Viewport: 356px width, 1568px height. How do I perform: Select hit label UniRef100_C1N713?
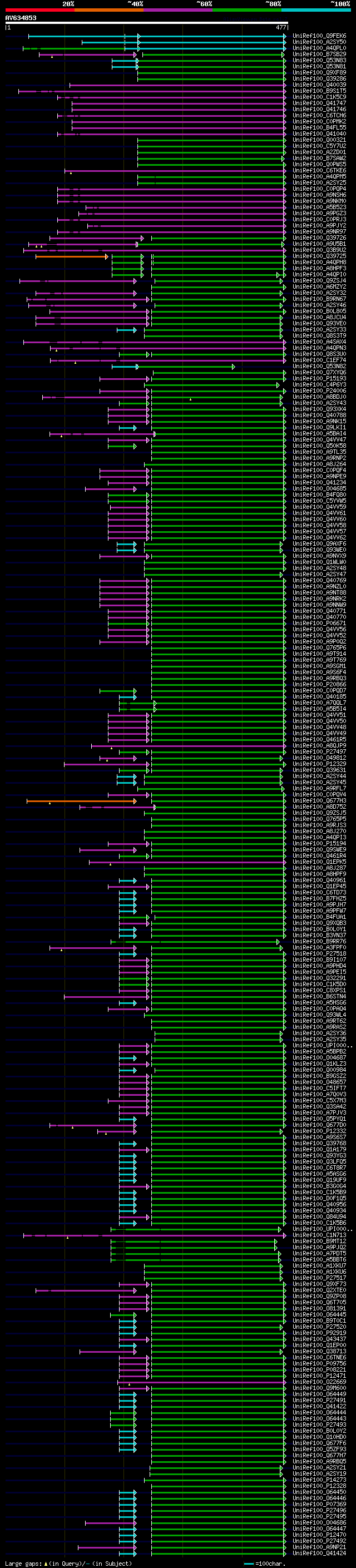click(319, 1235)
